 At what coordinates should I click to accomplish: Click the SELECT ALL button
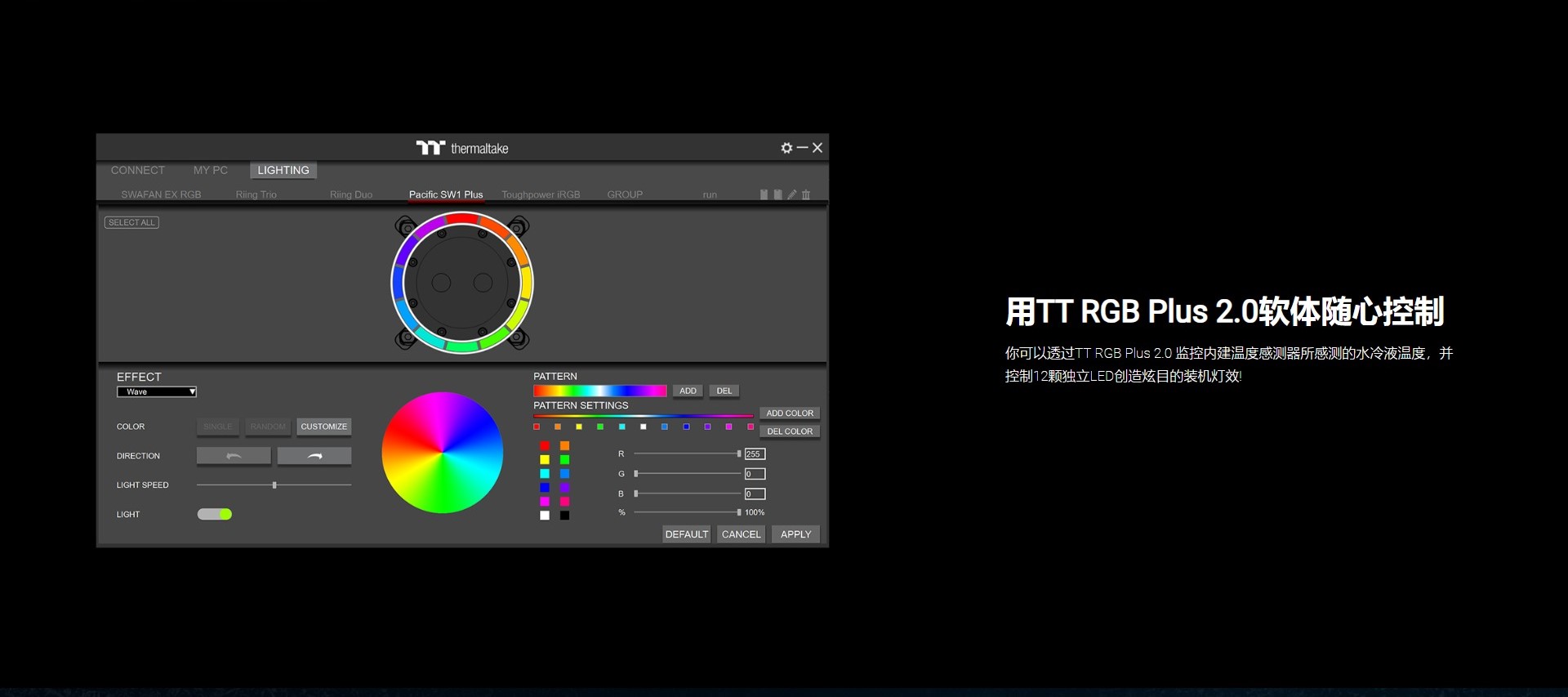point(131,222)
